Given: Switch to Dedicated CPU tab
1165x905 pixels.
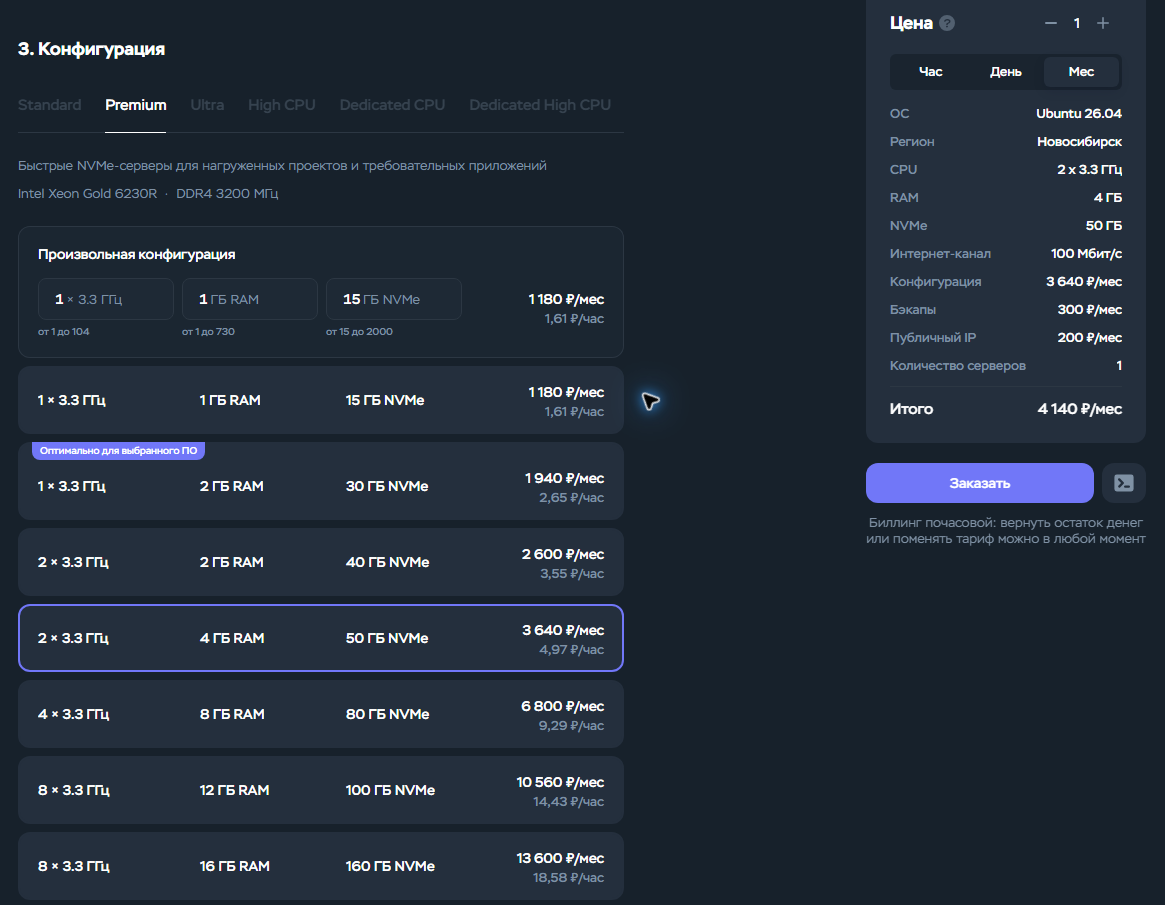Looking at the screenshot, I should coord(392,105).
